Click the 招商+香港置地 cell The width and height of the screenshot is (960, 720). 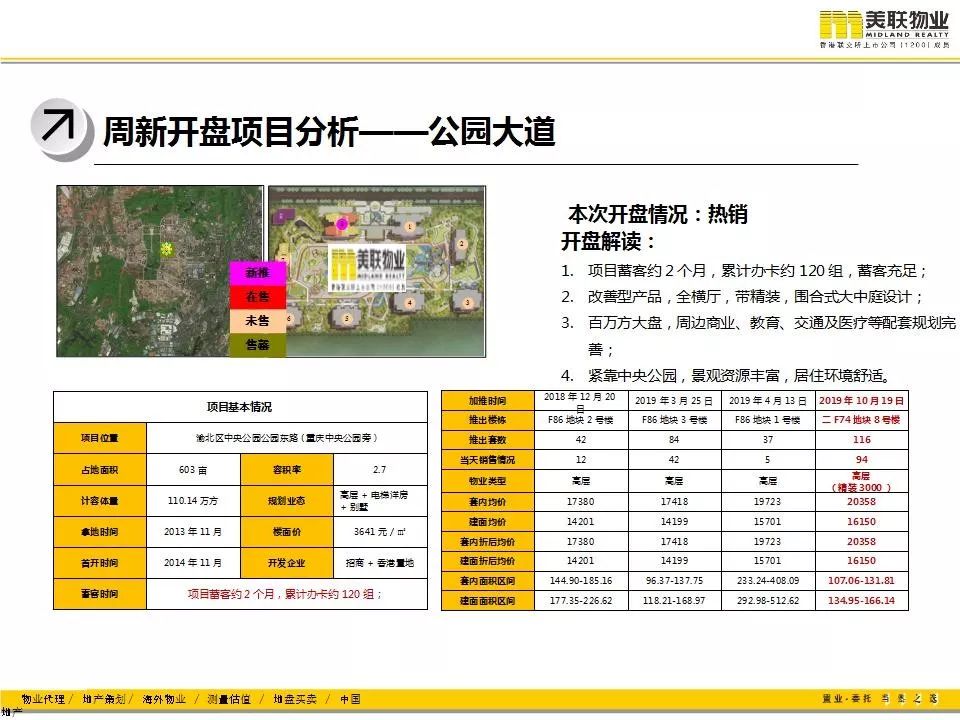[x=380, y=563]
